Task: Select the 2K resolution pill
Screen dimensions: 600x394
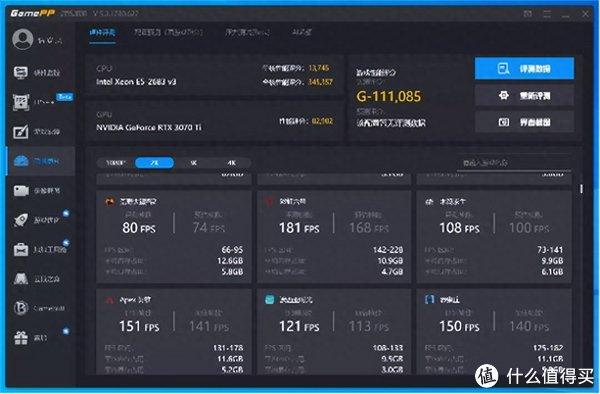Action: click(154, 163)
